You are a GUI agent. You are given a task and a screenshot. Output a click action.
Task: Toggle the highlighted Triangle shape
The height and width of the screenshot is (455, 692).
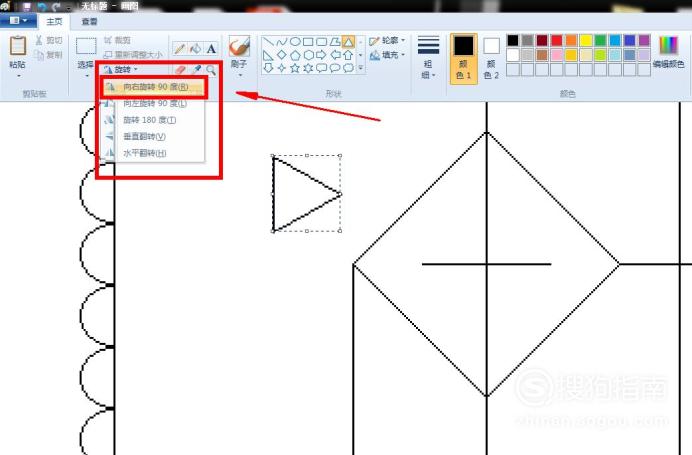(348, 42)
